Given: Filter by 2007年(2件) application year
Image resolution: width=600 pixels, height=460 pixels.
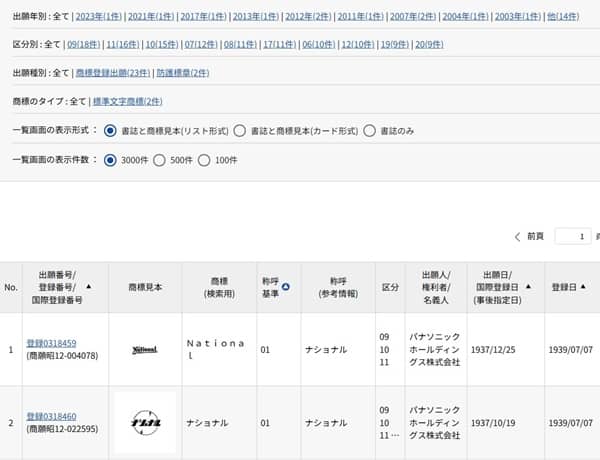Looking at the screenshot, I should (x=413, y=16).
